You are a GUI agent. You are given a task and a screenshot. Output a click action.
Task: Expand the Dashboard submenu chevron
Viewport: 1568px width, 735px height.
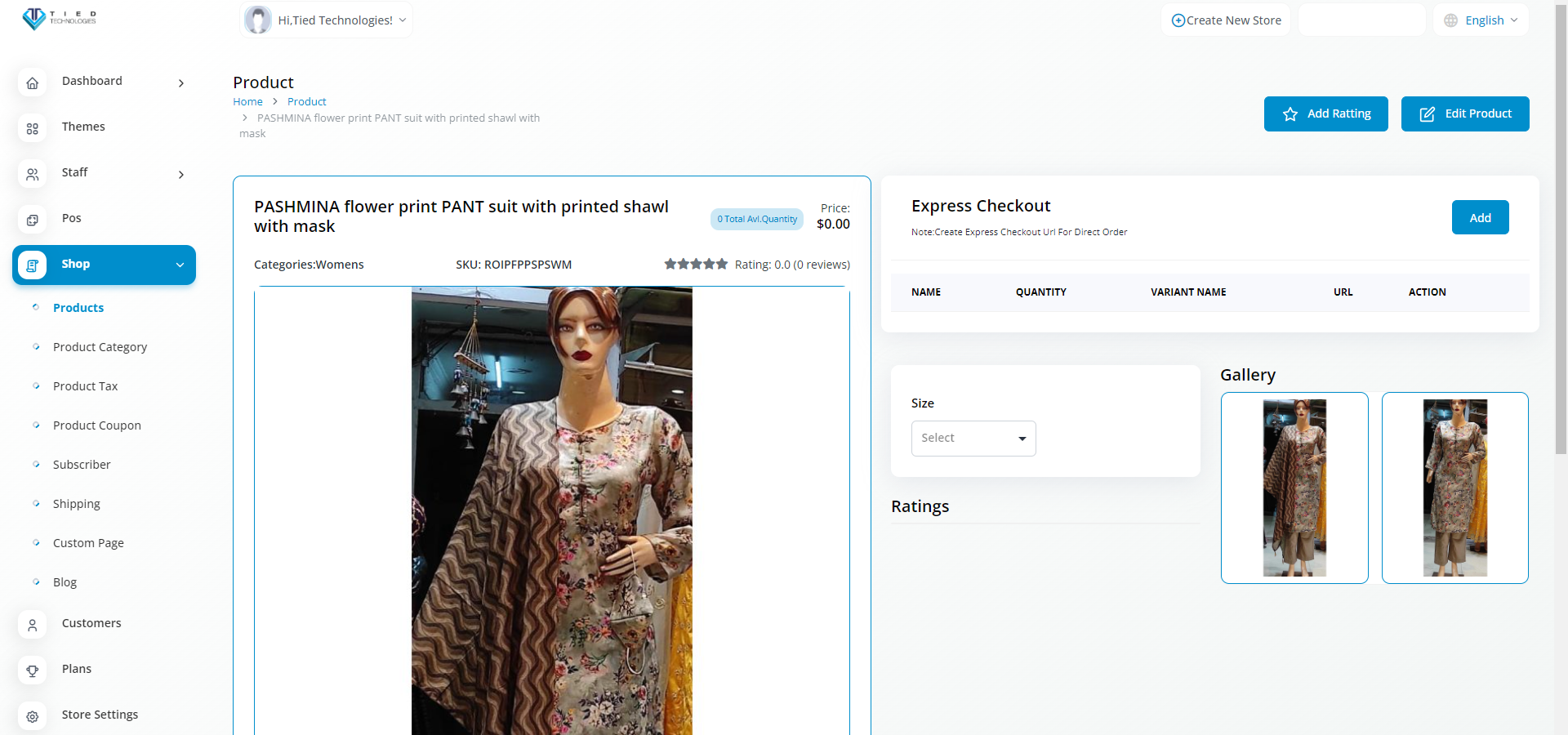pyautogui.click(x=180, y=82)
